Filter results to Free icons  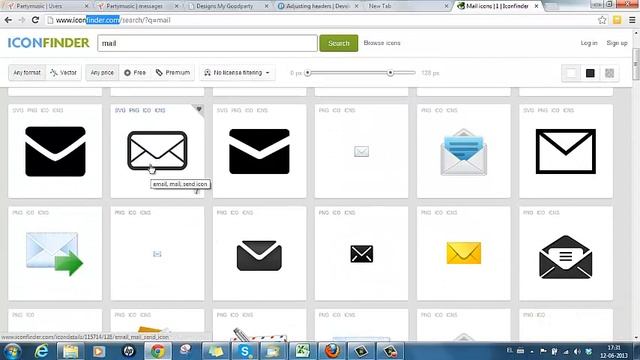[135, 73]
